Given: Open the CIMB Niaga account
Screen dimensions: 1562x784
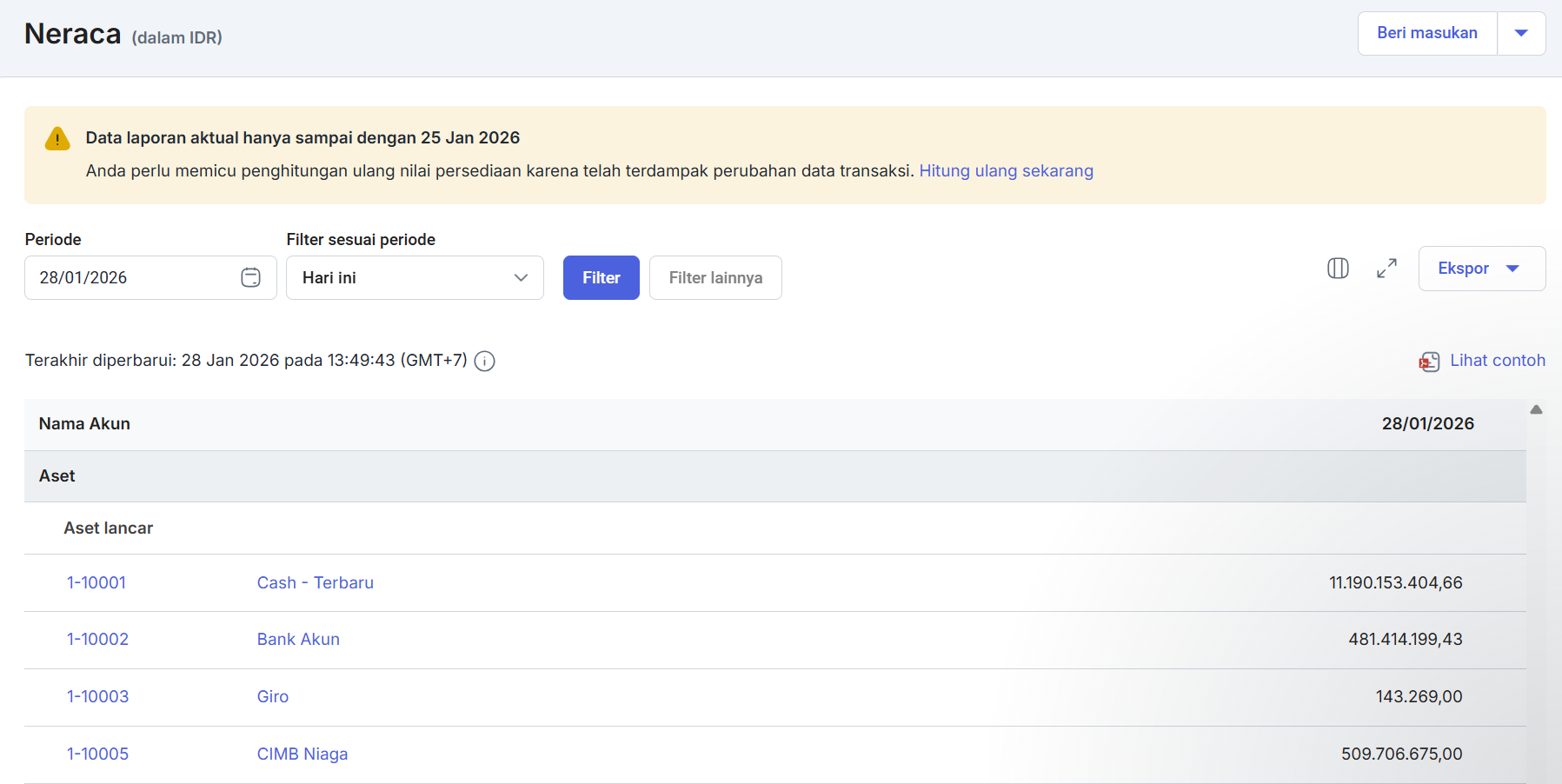Looking at the screenshot, I should click(302, 754).
